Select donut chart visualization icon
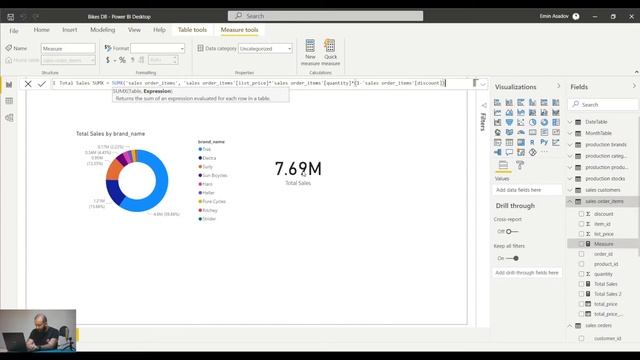The image size is (640, 360). (x=544, y=122)
